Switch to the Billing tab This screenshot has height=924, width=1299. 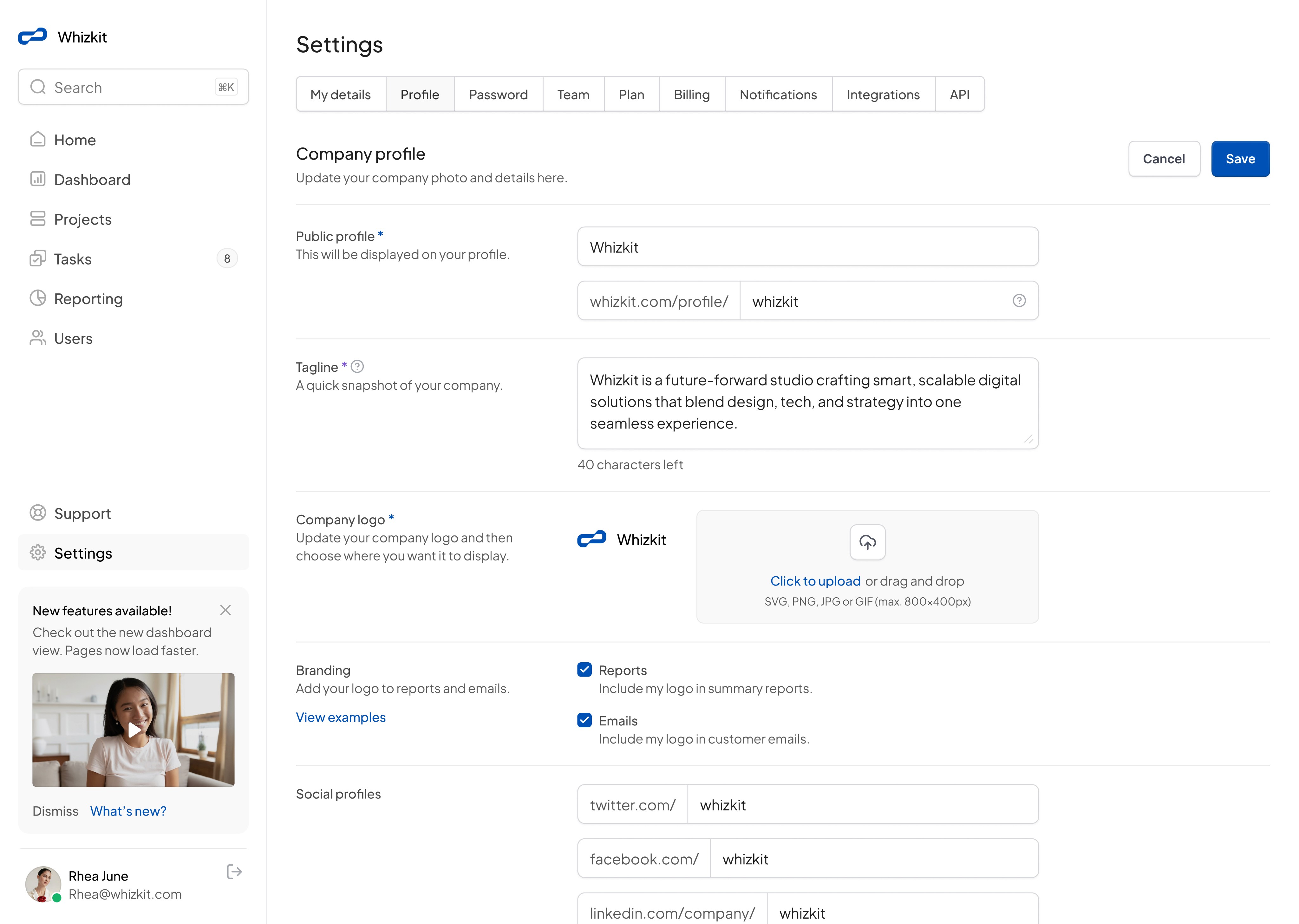[x=691, y=95]
